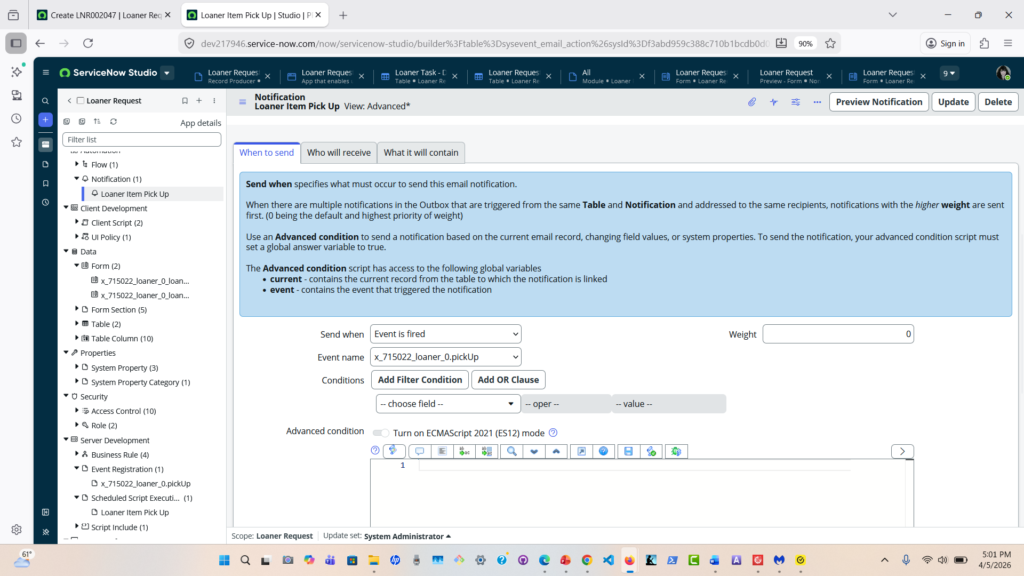Click the Preview Notification button
Image resolution: width=1024 pixels, height=576 pixels.
pyautogui.click(x=878, y=102)
